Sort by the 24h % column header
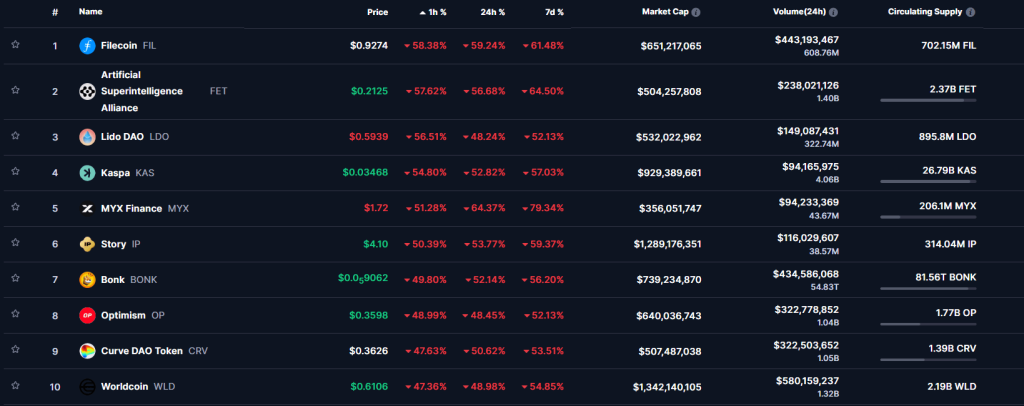 (493, 12)
